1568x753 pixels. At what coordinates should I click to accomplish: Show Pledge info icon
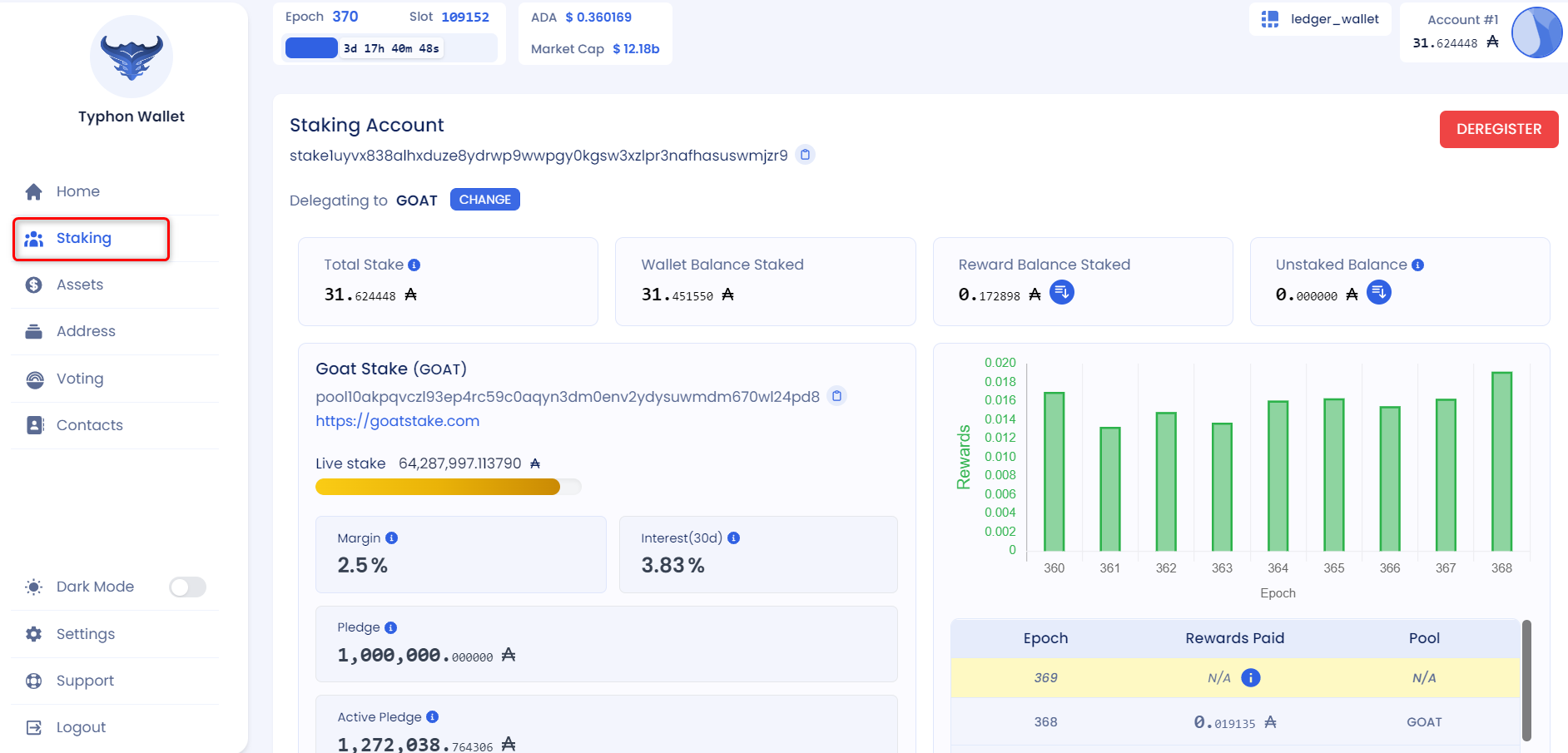pos(391,627)
